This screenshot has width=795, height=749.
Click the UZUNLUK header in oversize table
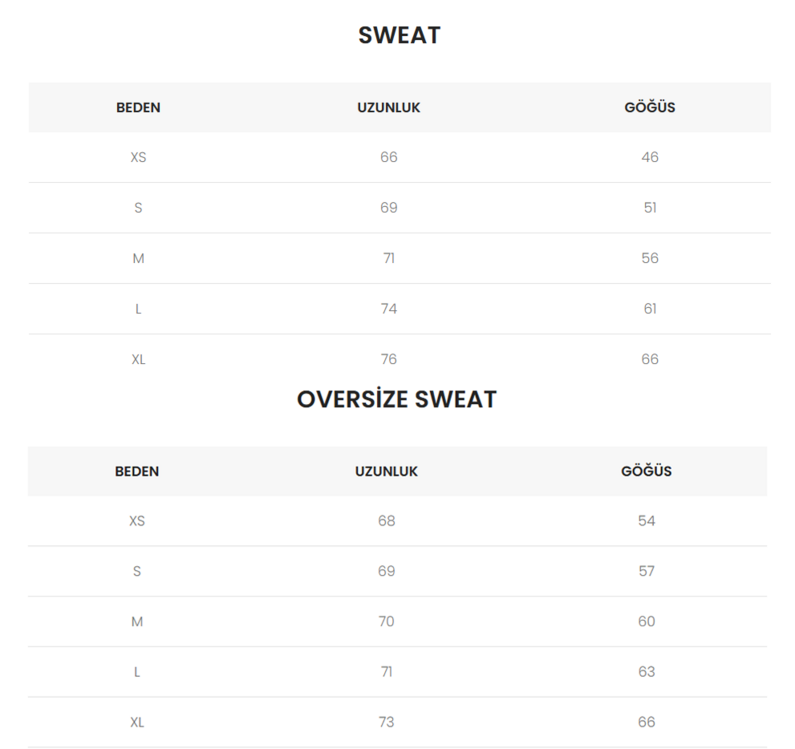click(386, 471)
